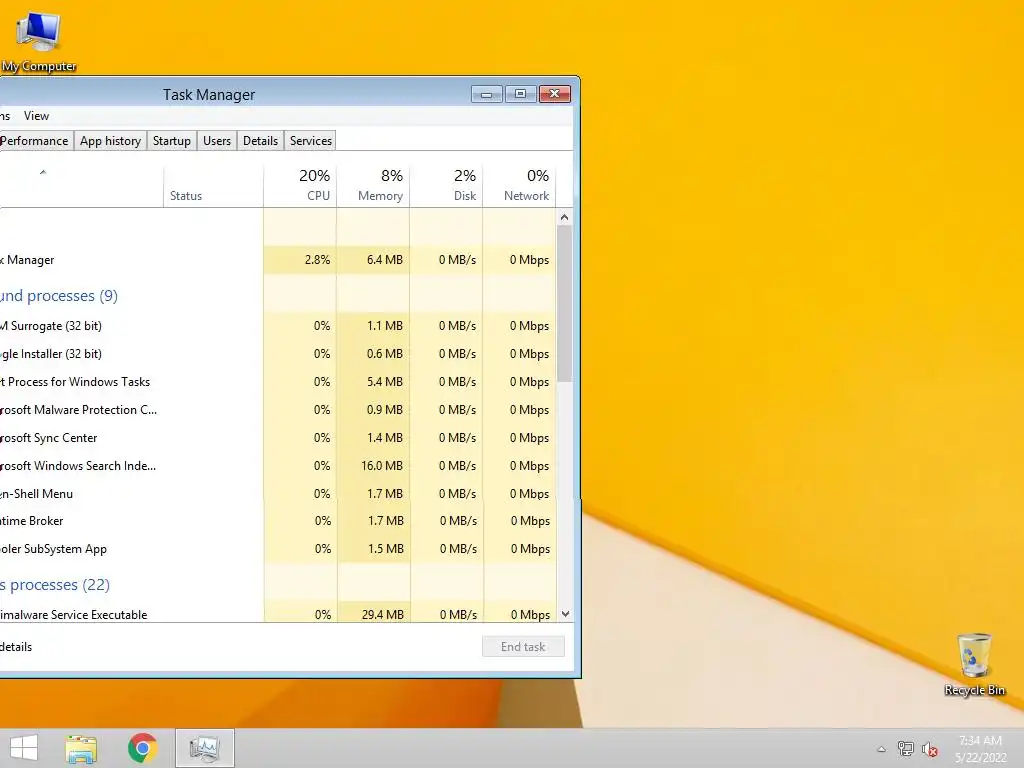Open the My Computer desktop icon
Screen dimensions: 1024x768
(x=38, y=42)
